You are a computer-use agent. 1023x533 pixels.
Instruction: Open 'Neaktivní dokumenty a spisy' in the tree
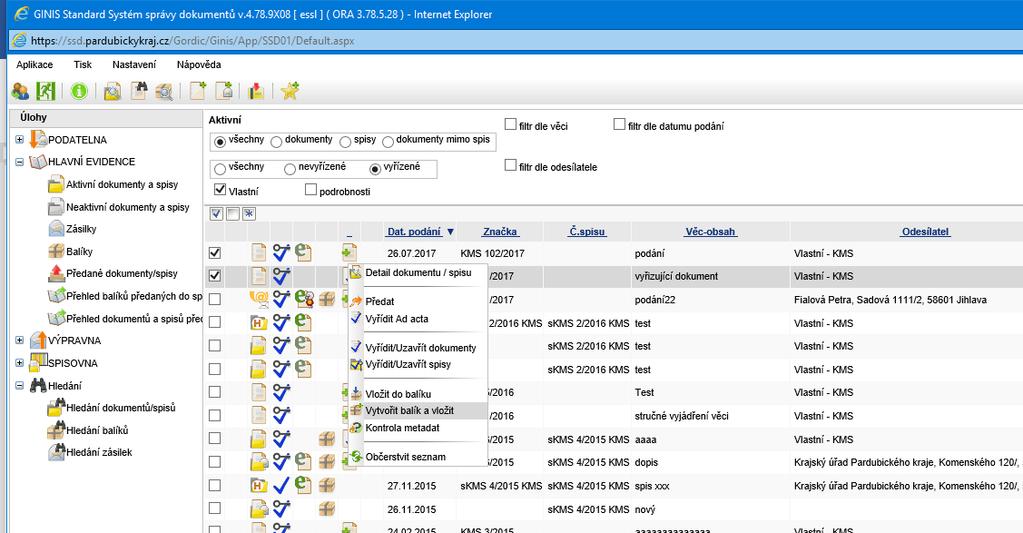[x=128, y=207]
